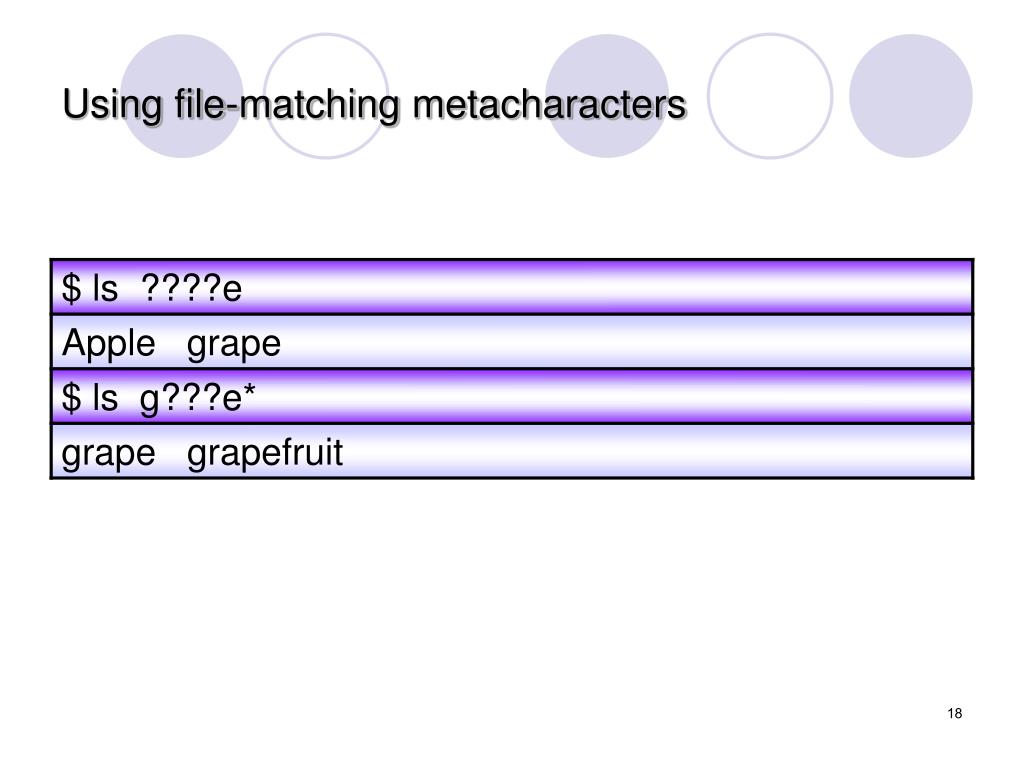Click the middle filled lavender circle
1024x768 pixels.
click(x=607, y=96)
